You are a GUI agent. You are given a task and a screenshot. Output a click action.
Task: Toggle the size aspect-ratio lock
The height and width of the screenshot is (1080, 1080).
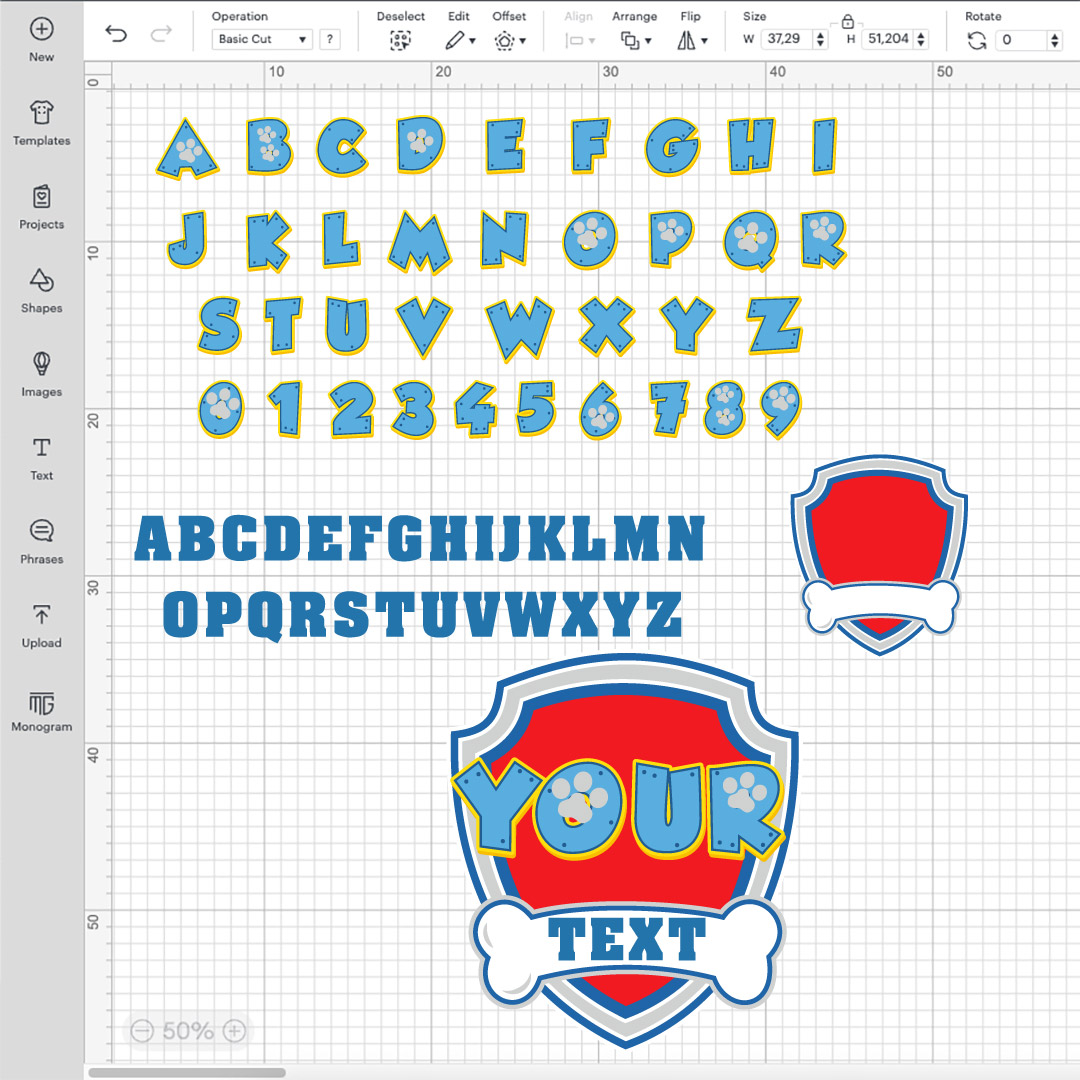pos(849,22)
